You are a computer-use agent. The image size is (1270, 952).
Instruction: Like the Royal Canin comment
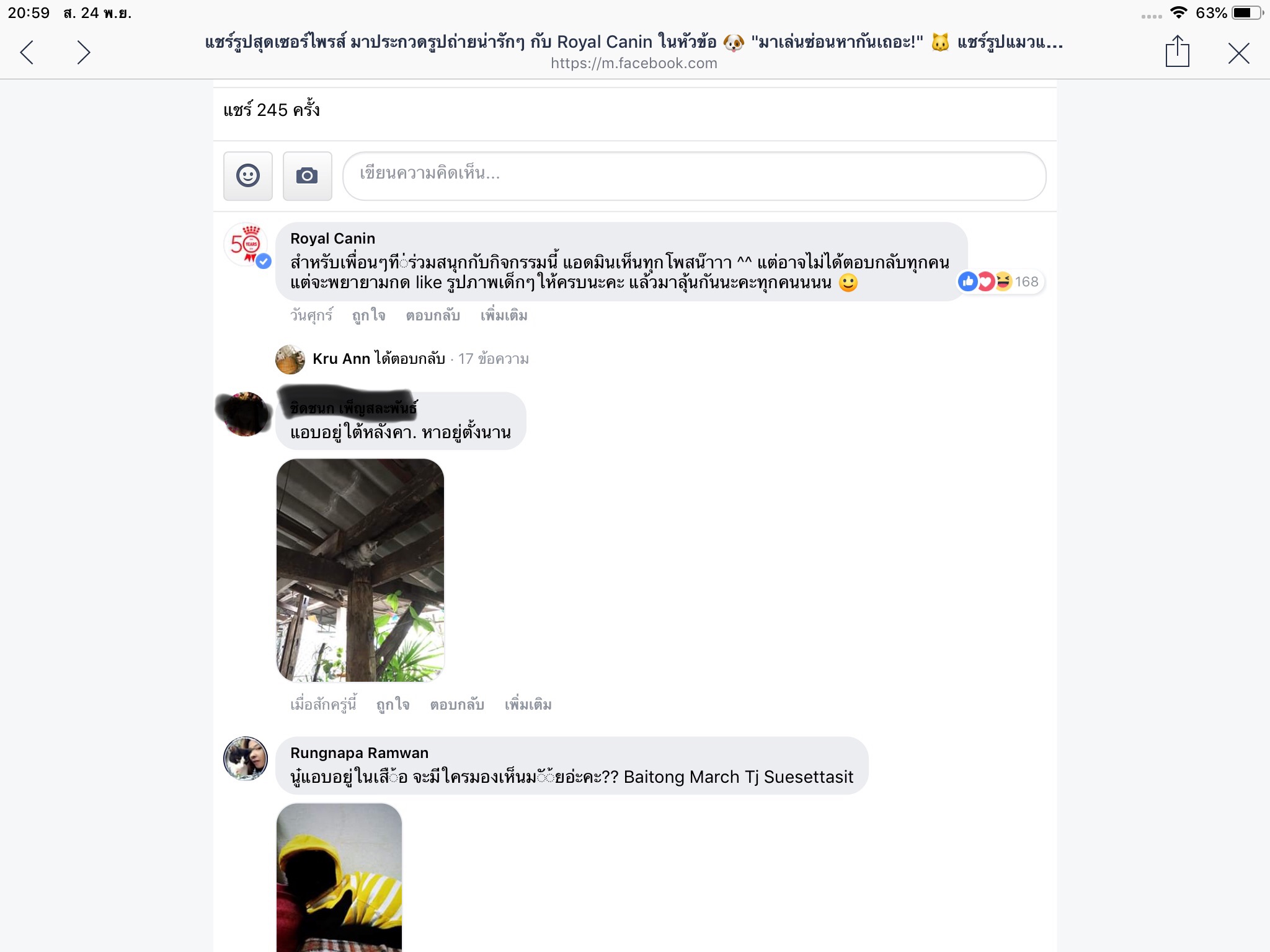click(369, 315)
